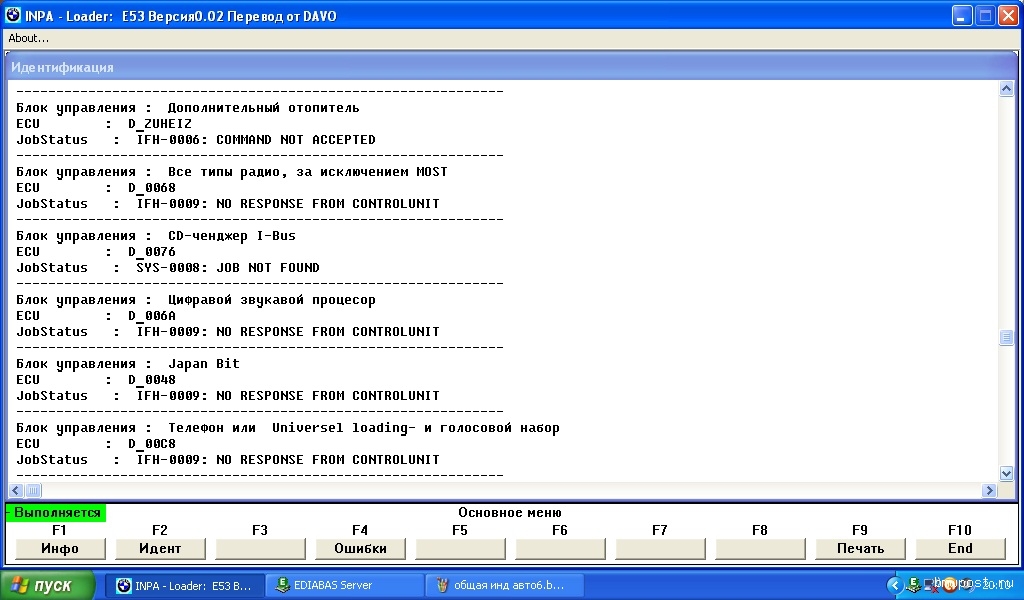Open the F4 Ошибки error list

tap(360, 548)
